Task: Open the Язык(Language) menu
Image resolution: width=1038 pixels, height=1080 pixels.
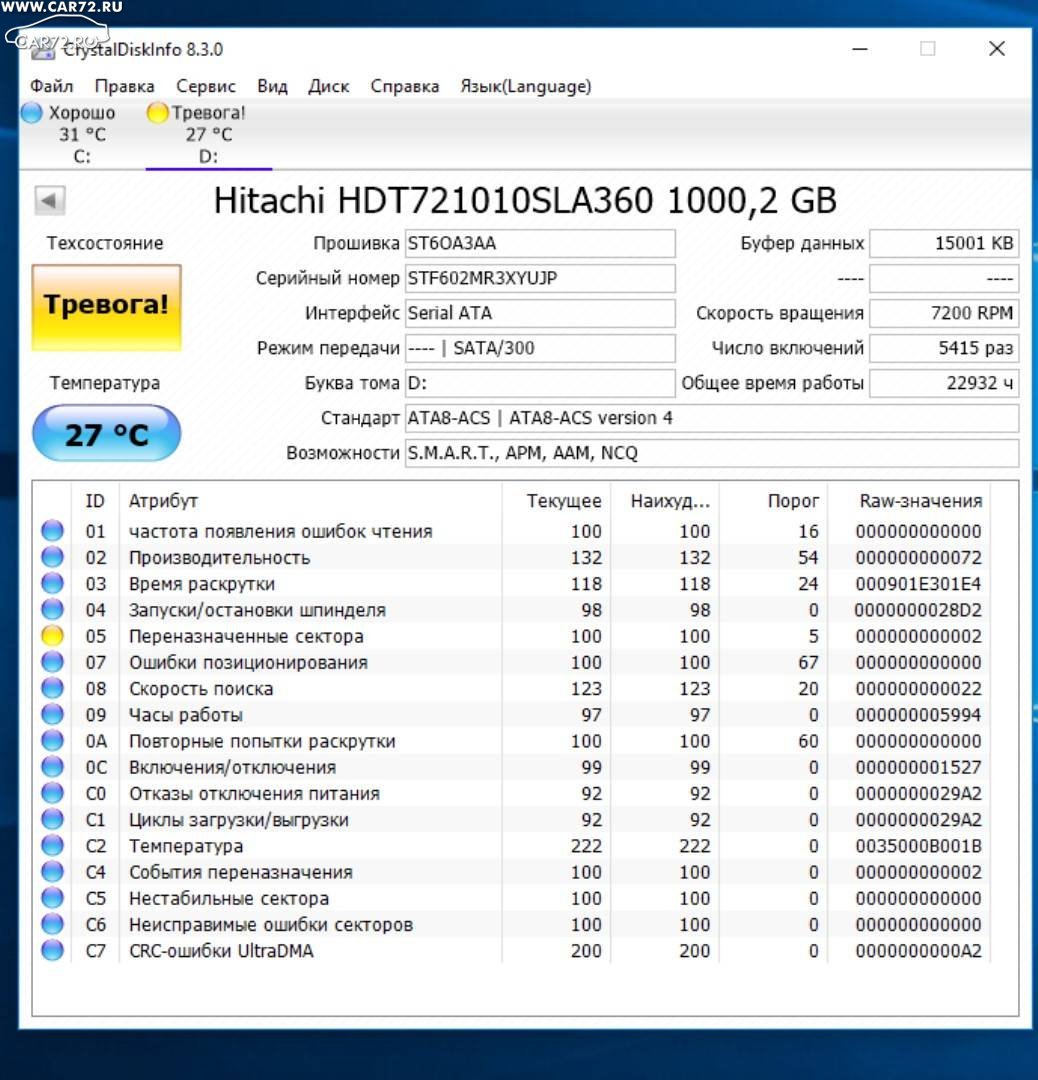Action: point(526,86)
